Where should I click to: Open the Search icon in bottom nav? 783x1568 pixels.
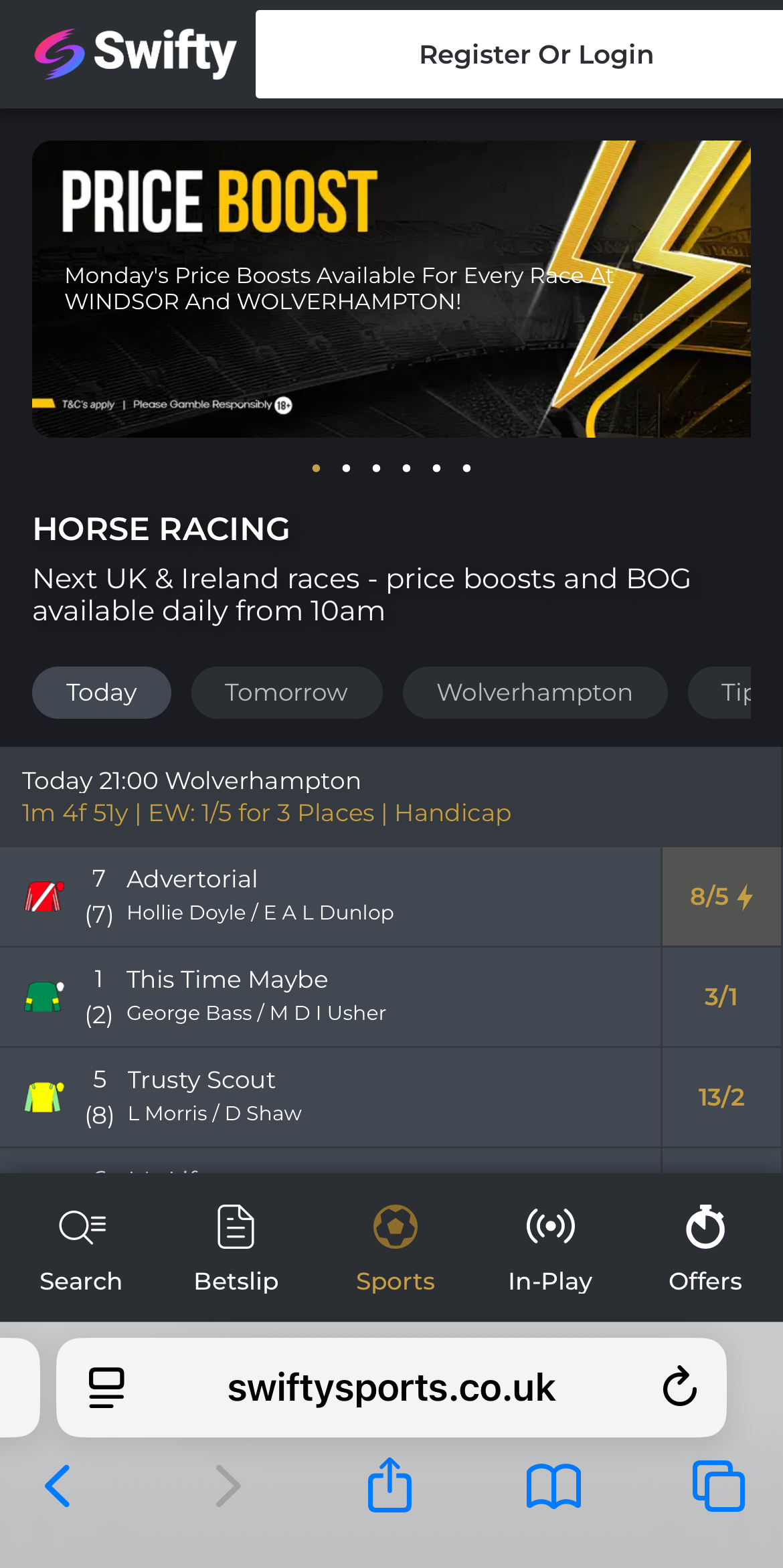tap(82, 1227)
